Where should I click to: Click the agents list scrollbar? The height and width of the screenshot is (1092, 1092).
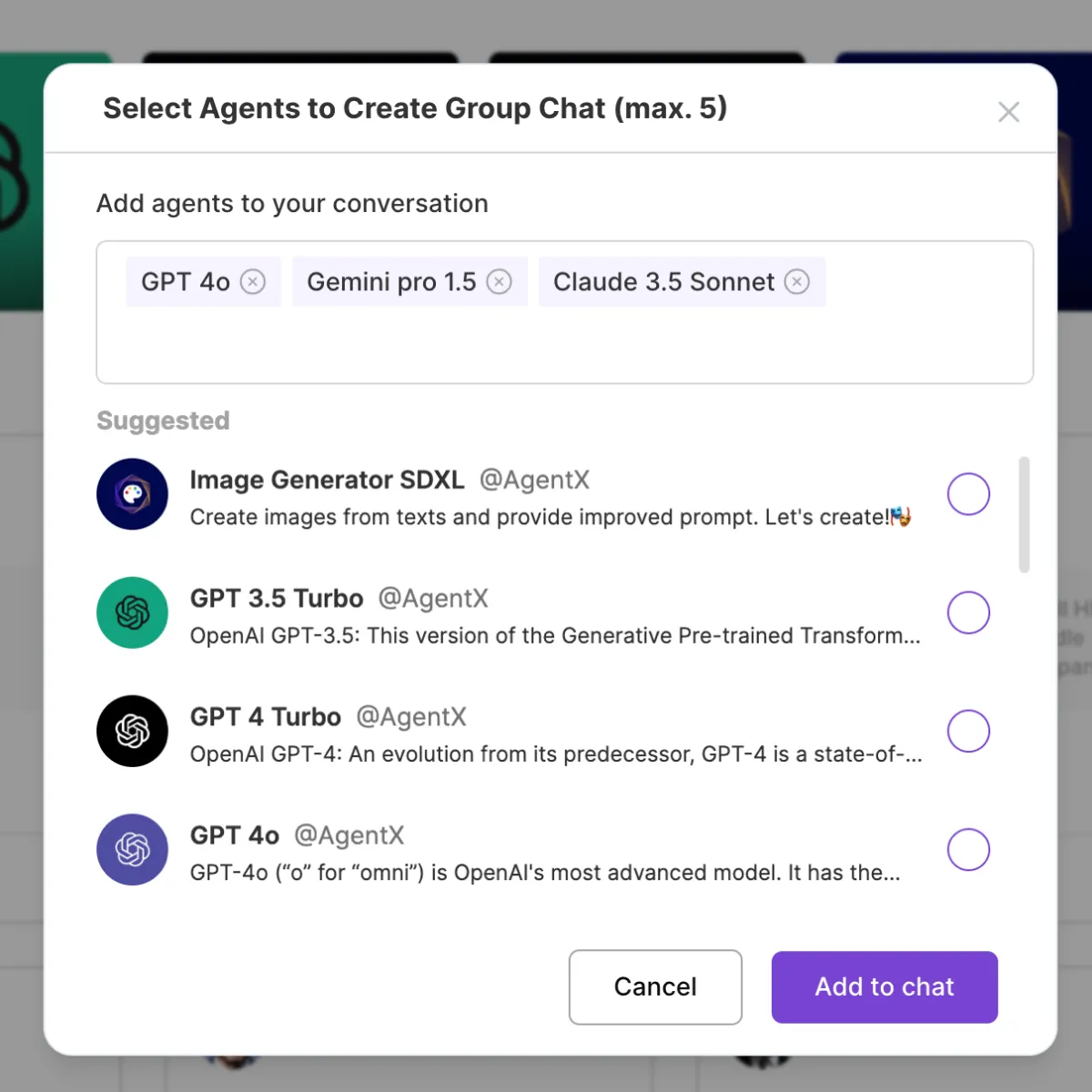(x=1024, y=515)
